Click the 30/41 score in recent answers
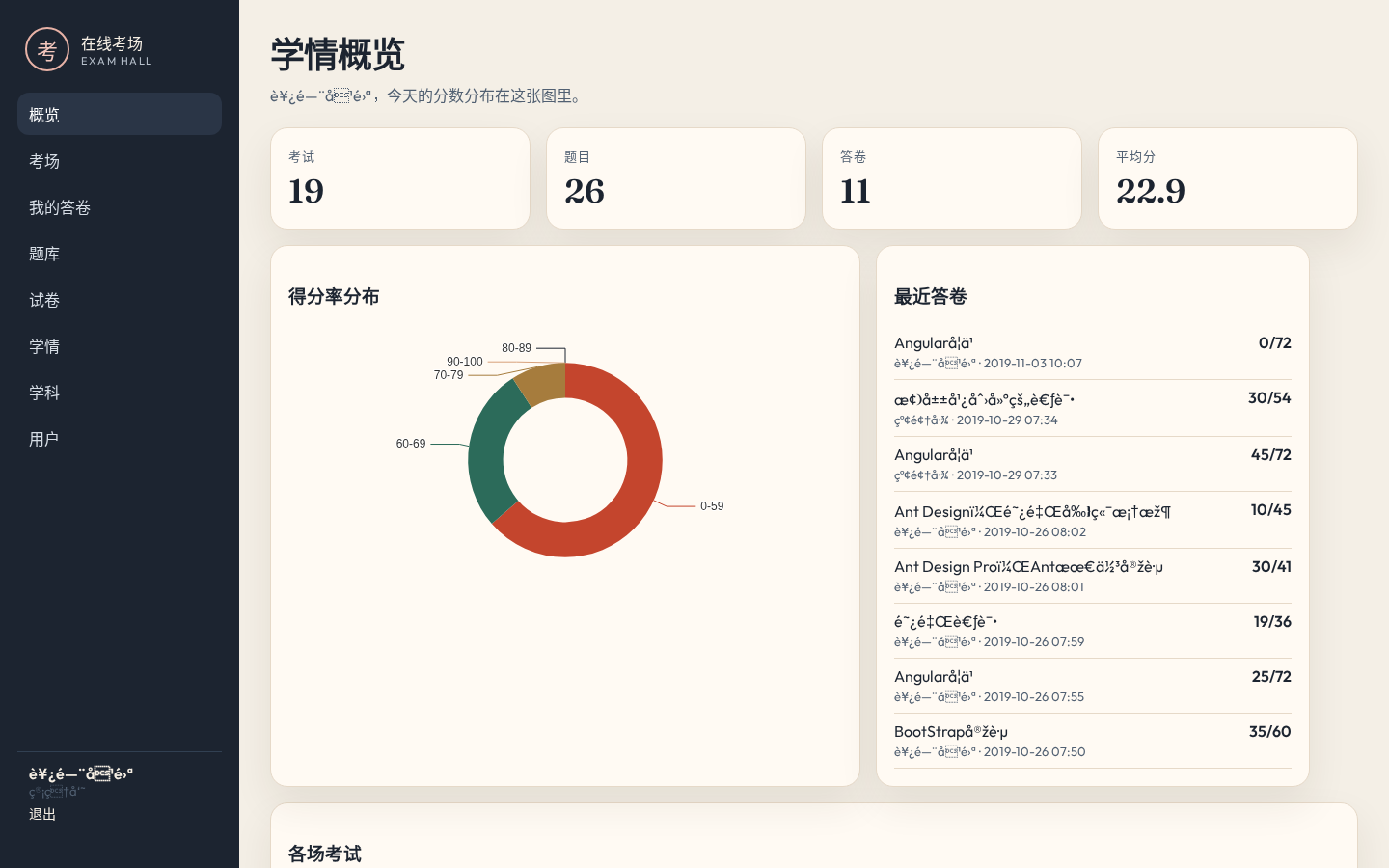Image resolution: width=1389 pixels, height=868 pixels. [x=1271, y=566]
